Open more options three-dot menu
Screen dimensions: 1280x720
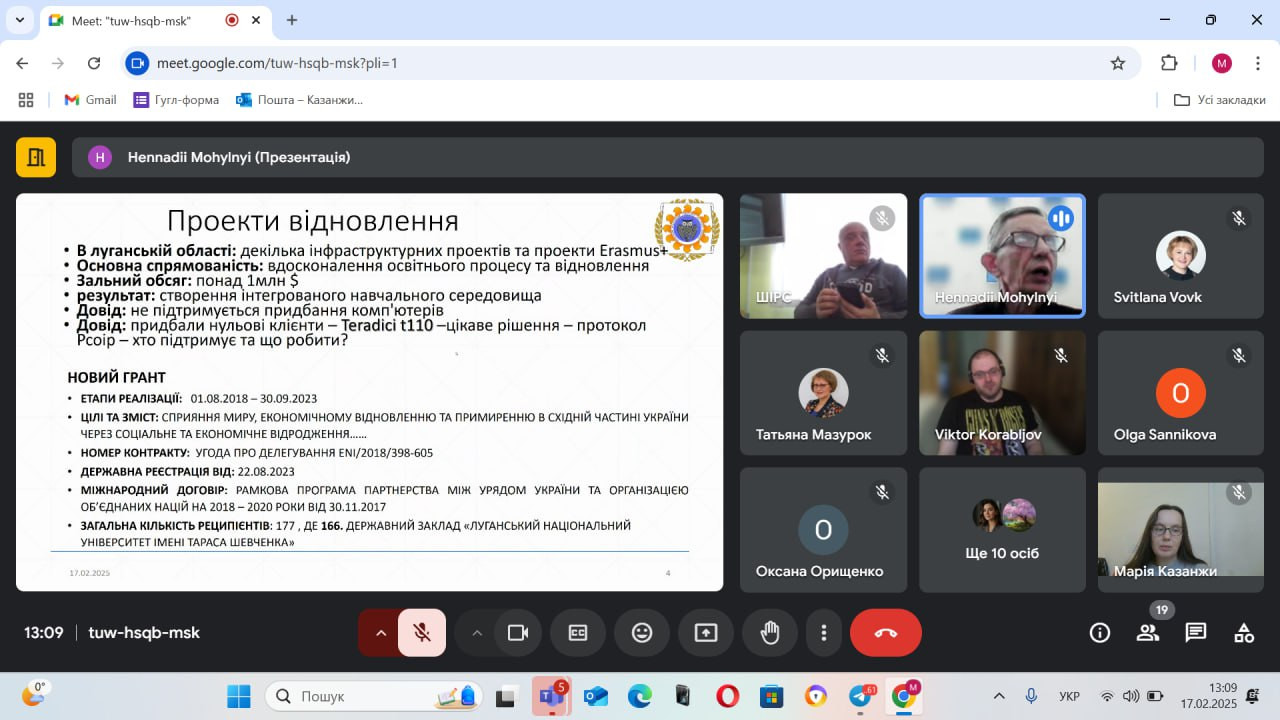click(x=823, y=633)
